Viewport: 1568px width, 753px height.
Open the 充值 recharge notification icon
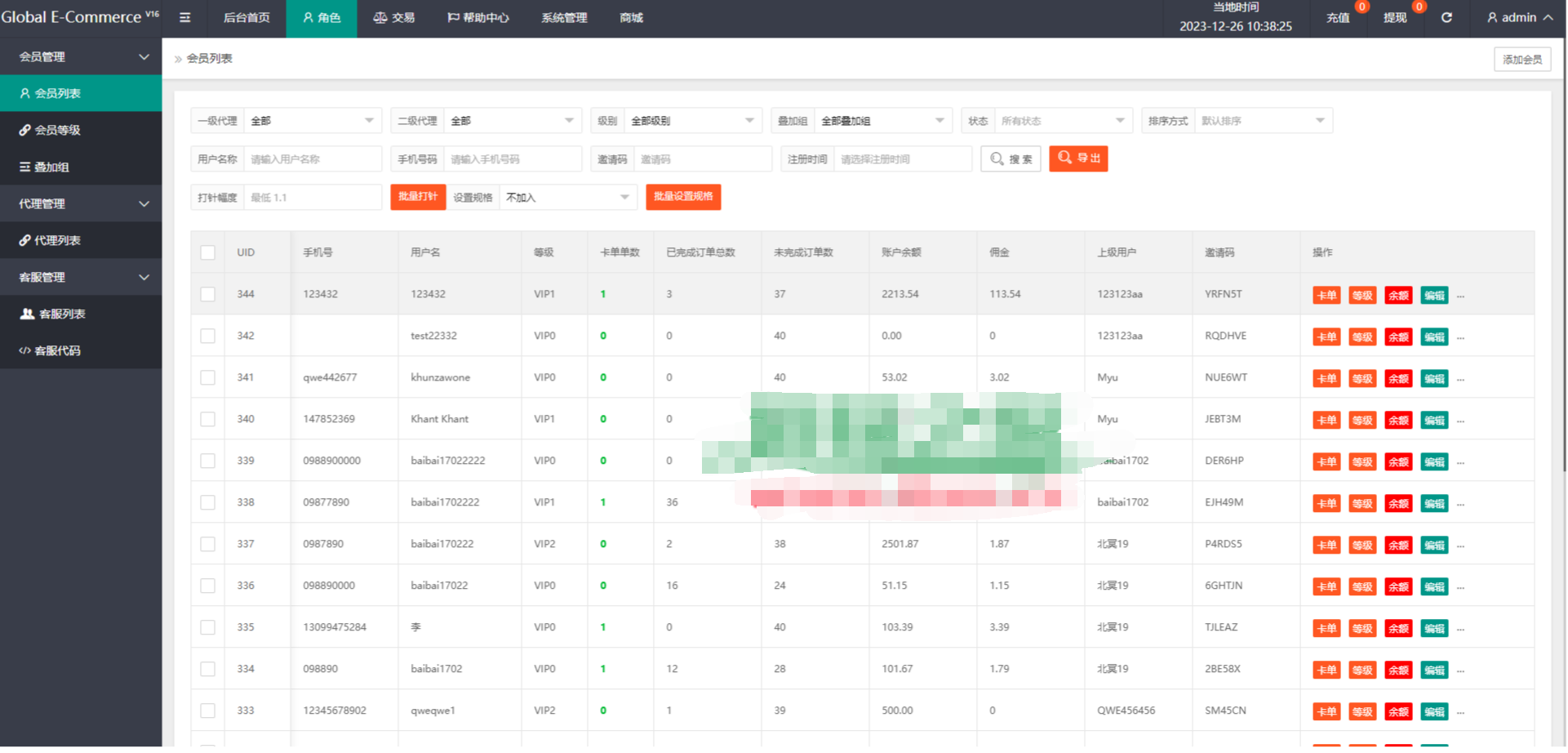click(x=1338, y=17)
